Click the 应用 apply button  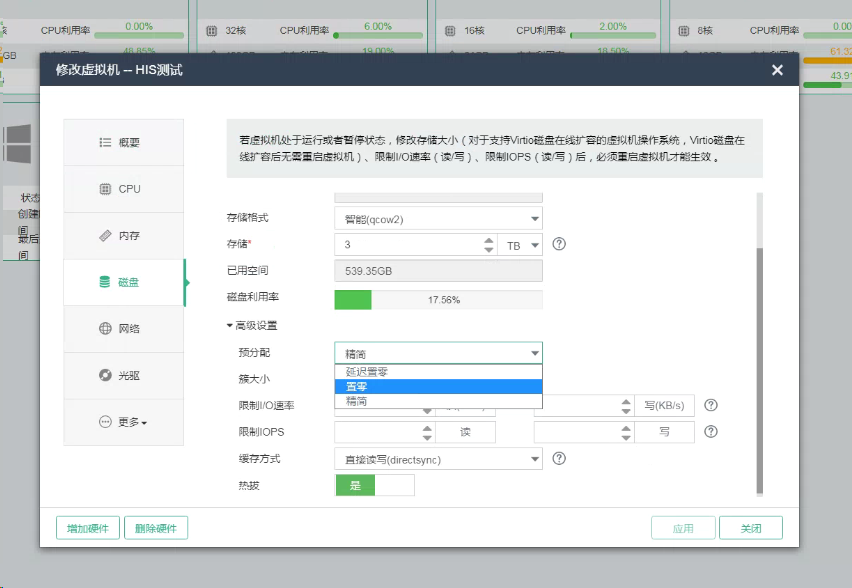click(683, 528)
